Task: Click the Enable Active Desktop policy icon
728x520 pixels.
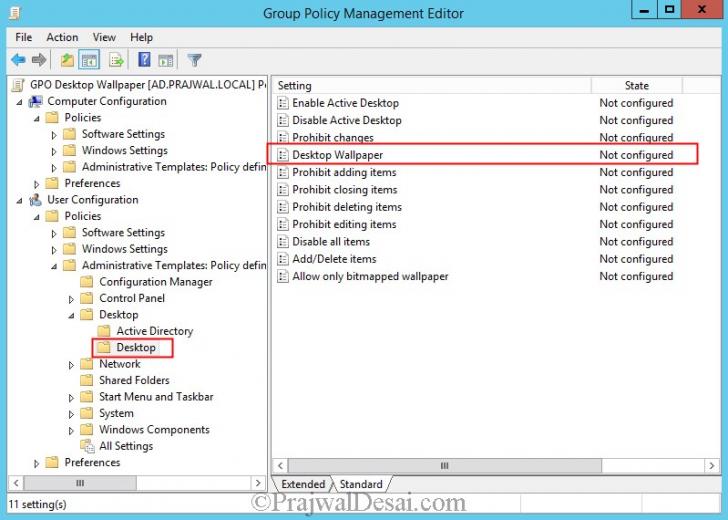Action: [283, 103]
